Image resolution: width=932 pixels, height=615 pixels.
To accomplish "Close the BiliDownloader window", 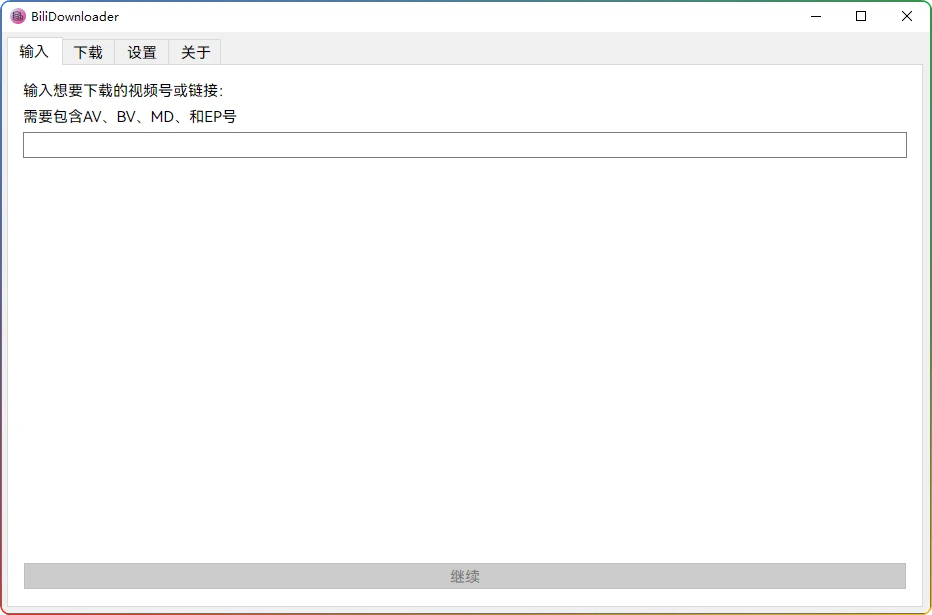I will [907, 16].
